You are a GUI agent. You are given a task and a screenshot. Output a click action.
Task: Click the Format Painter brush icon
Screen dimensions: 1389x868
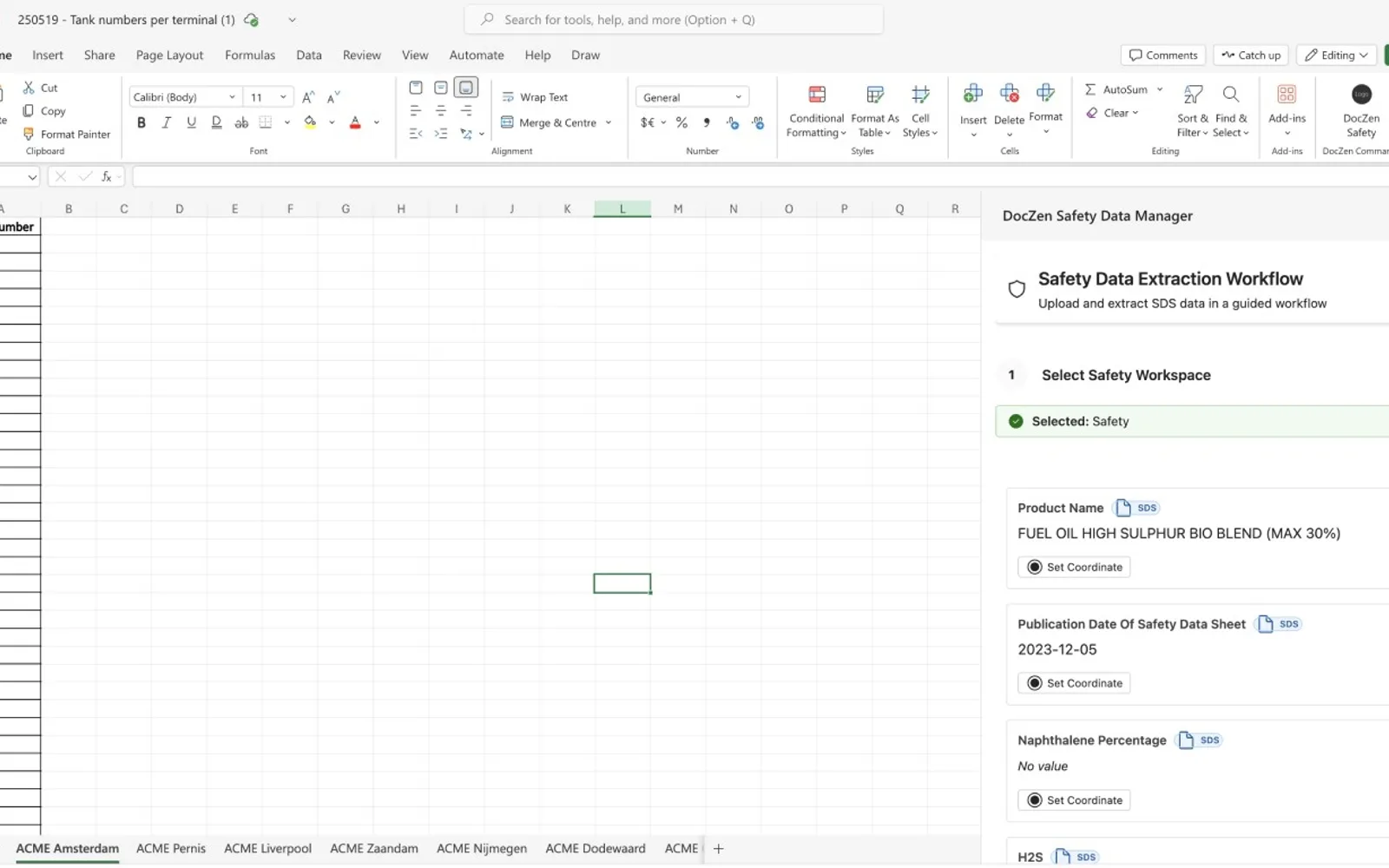[x=29, y=134]
